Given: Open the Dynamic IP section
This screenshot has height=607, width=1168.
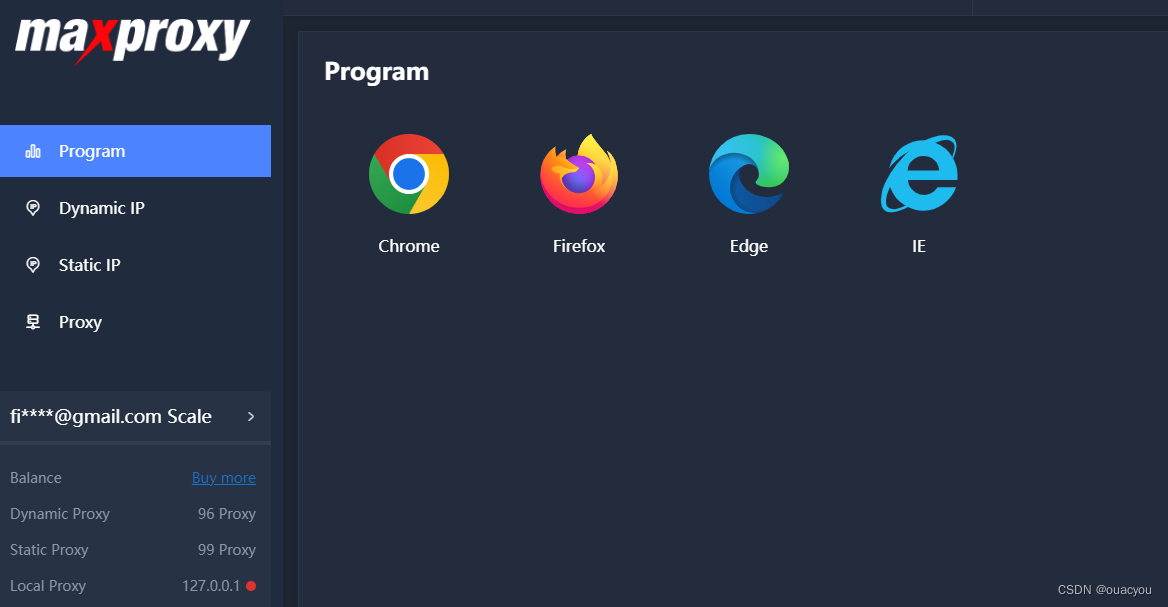Looking at the screenshot, I should coord(136,208).
